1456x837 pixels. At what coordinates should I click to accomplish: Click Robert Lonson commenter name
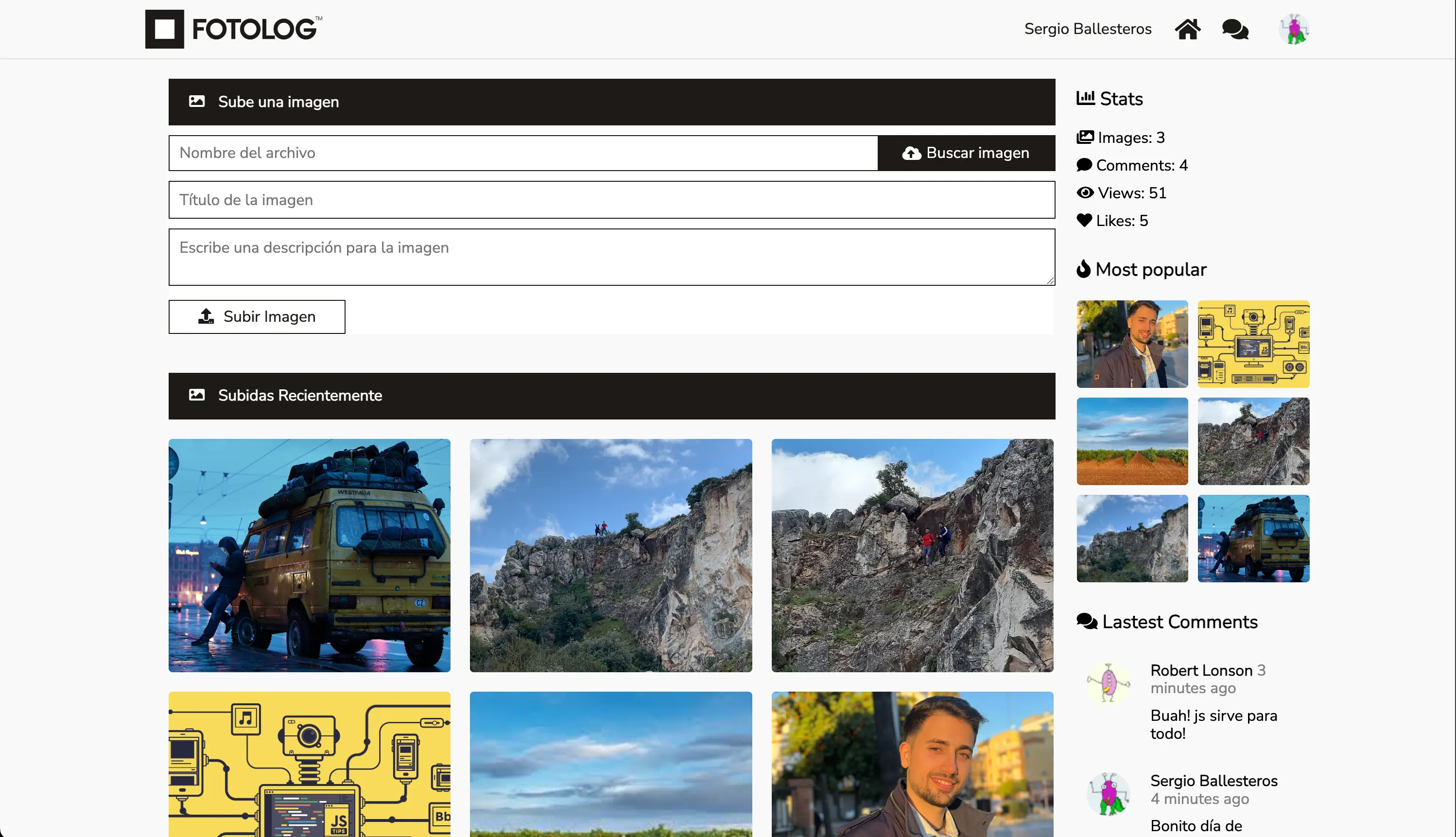(1201, 670)
